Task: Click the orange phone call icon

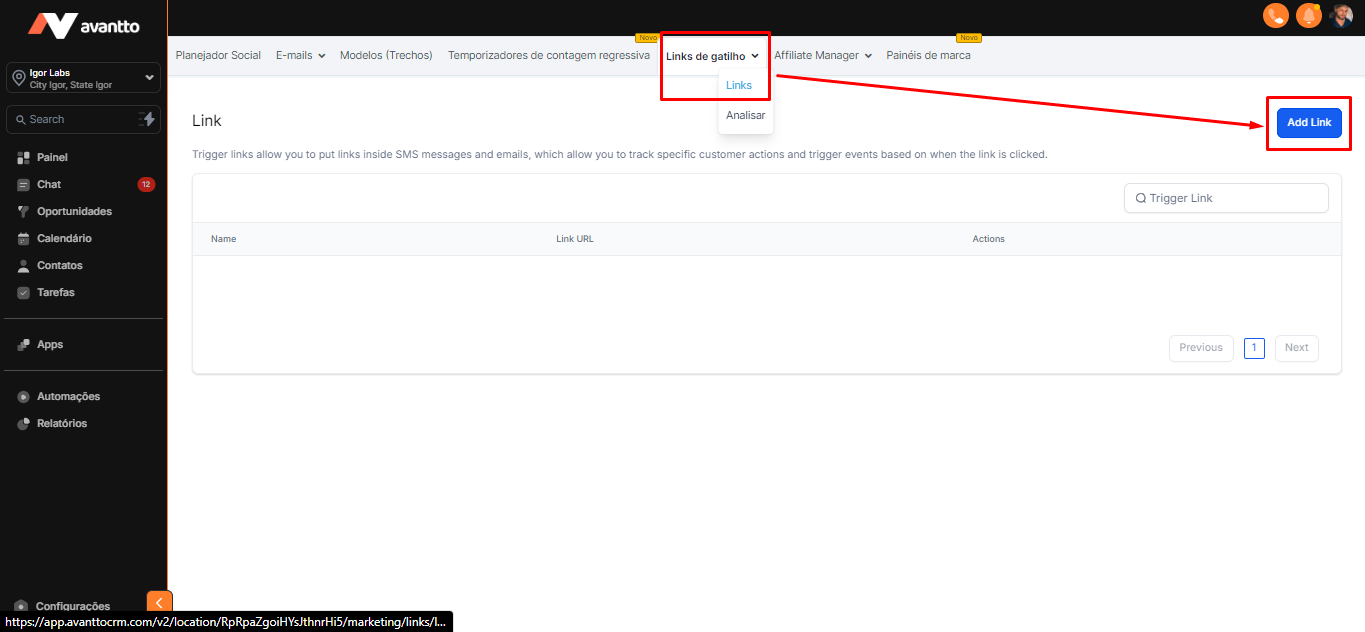Action: pyautogui.click(x=1275, y=16)
